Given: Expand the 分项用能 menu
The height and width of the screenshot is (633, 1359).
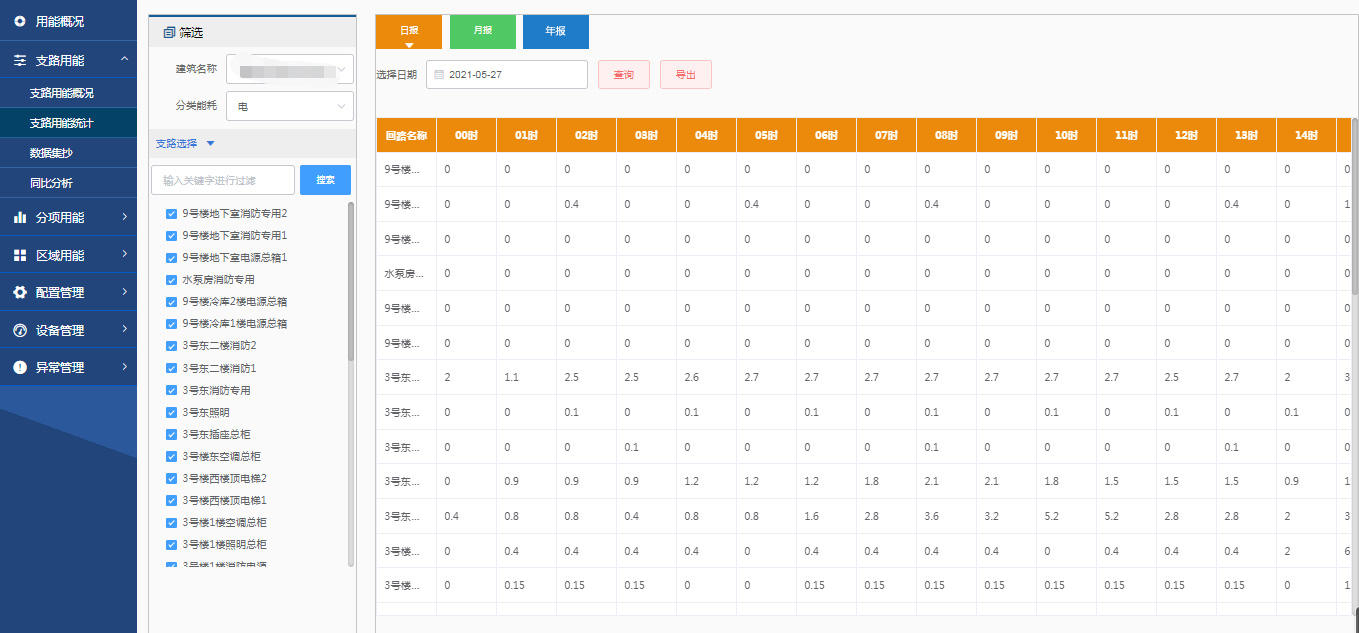Looking at the screenshot, I should click(68, 216).
